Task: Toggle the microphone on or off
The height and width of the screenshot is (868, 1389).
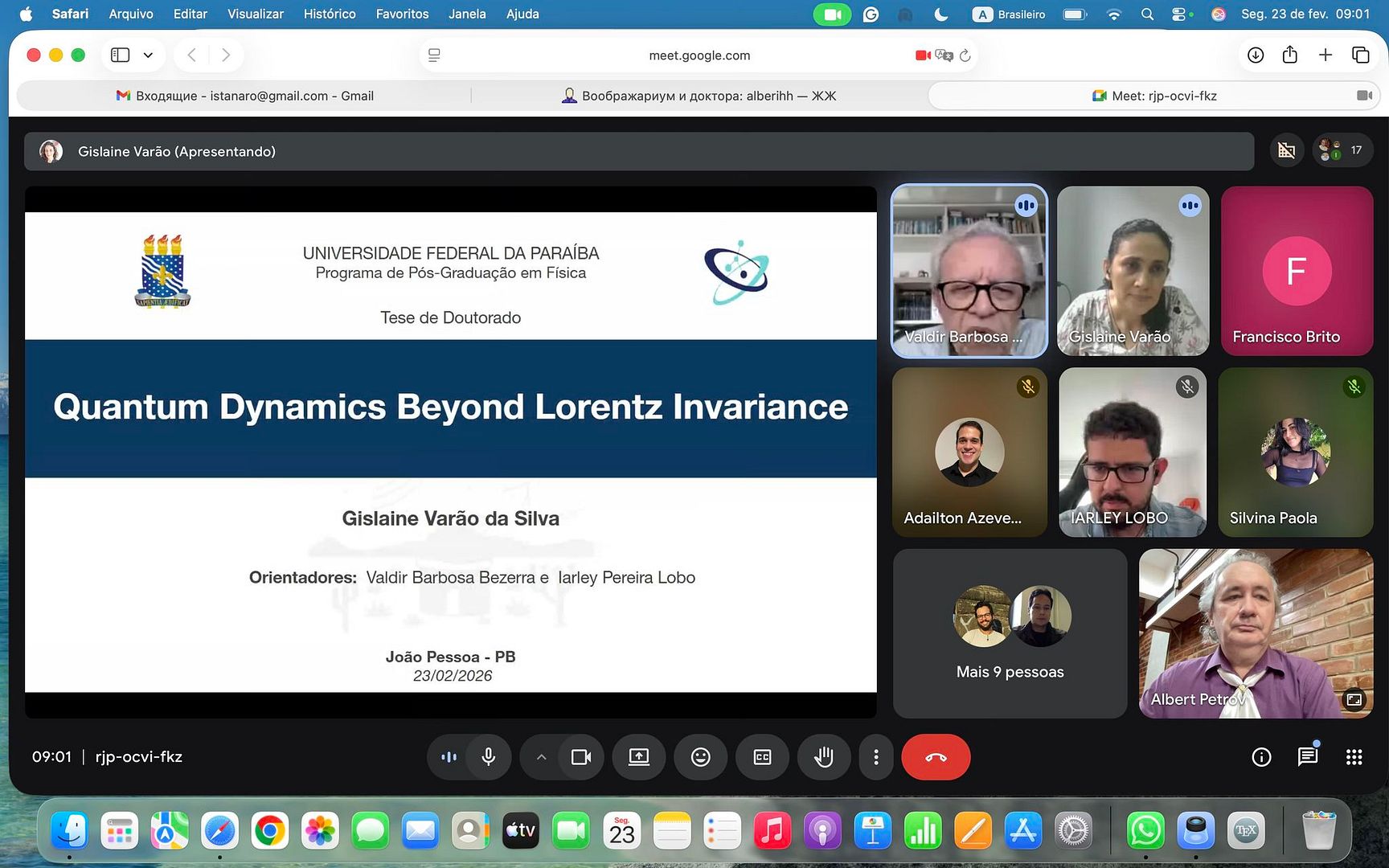Action: tap(488, 757)
